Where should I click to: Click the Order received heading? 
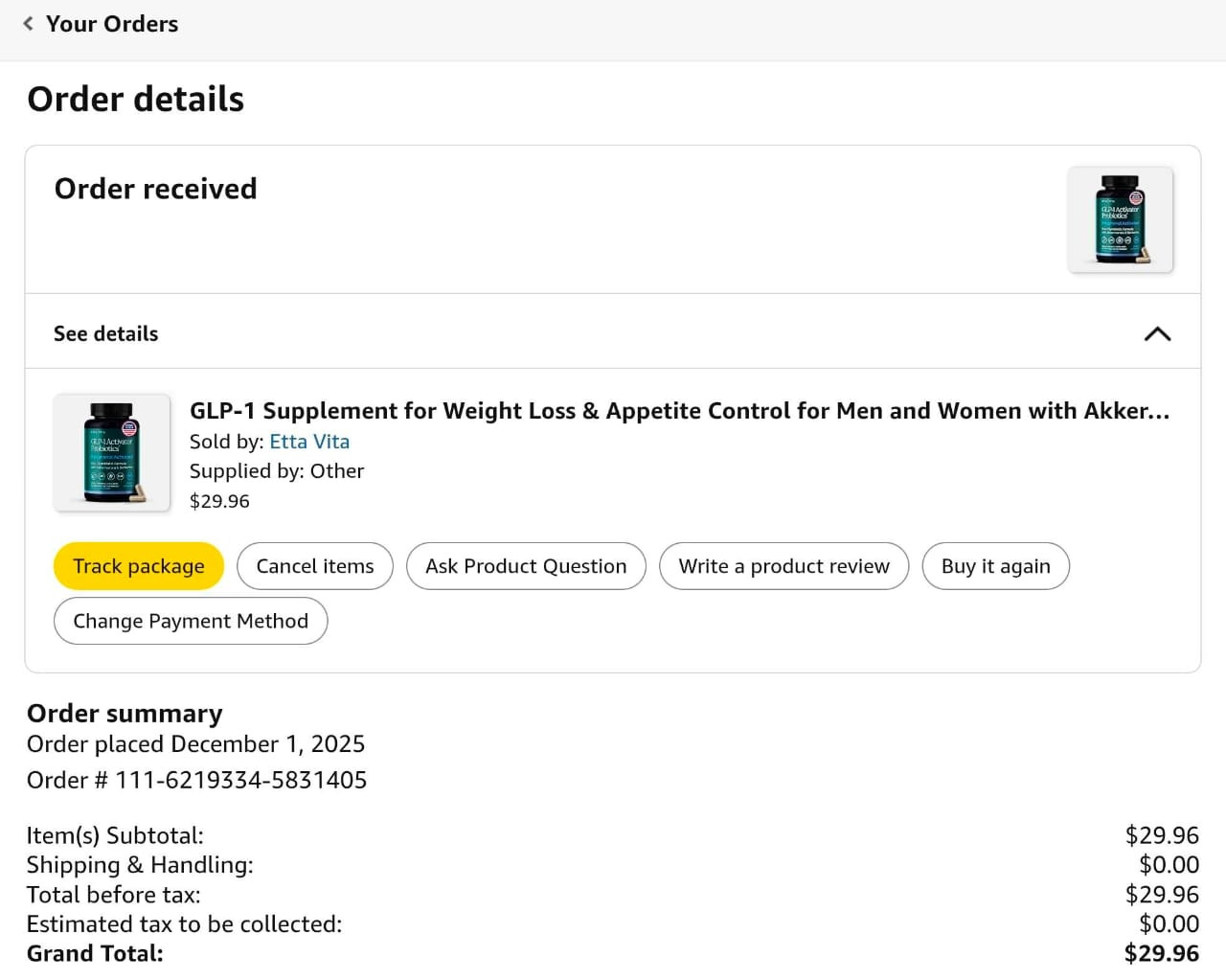click(155, 189)
